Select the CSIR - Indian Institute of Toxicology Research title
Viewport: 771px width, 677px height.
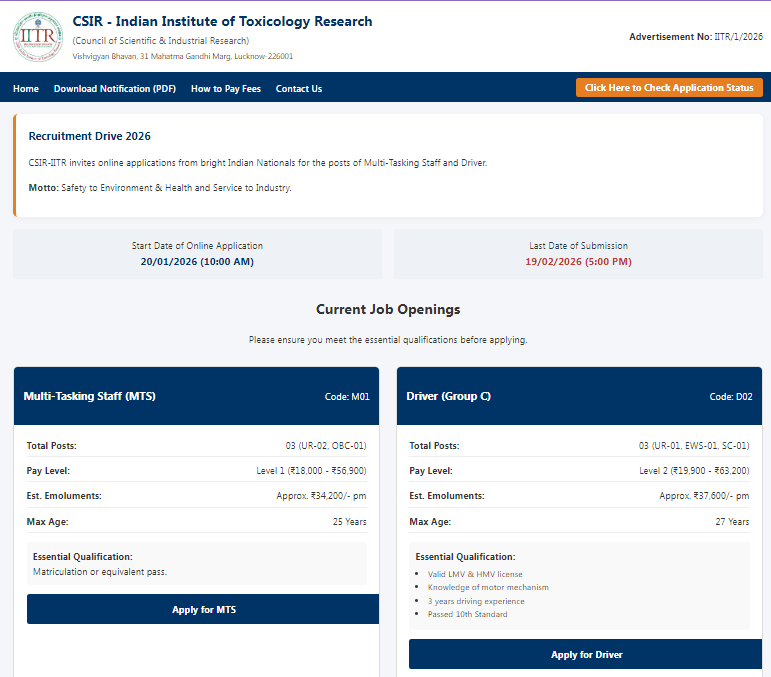(222, 22)
